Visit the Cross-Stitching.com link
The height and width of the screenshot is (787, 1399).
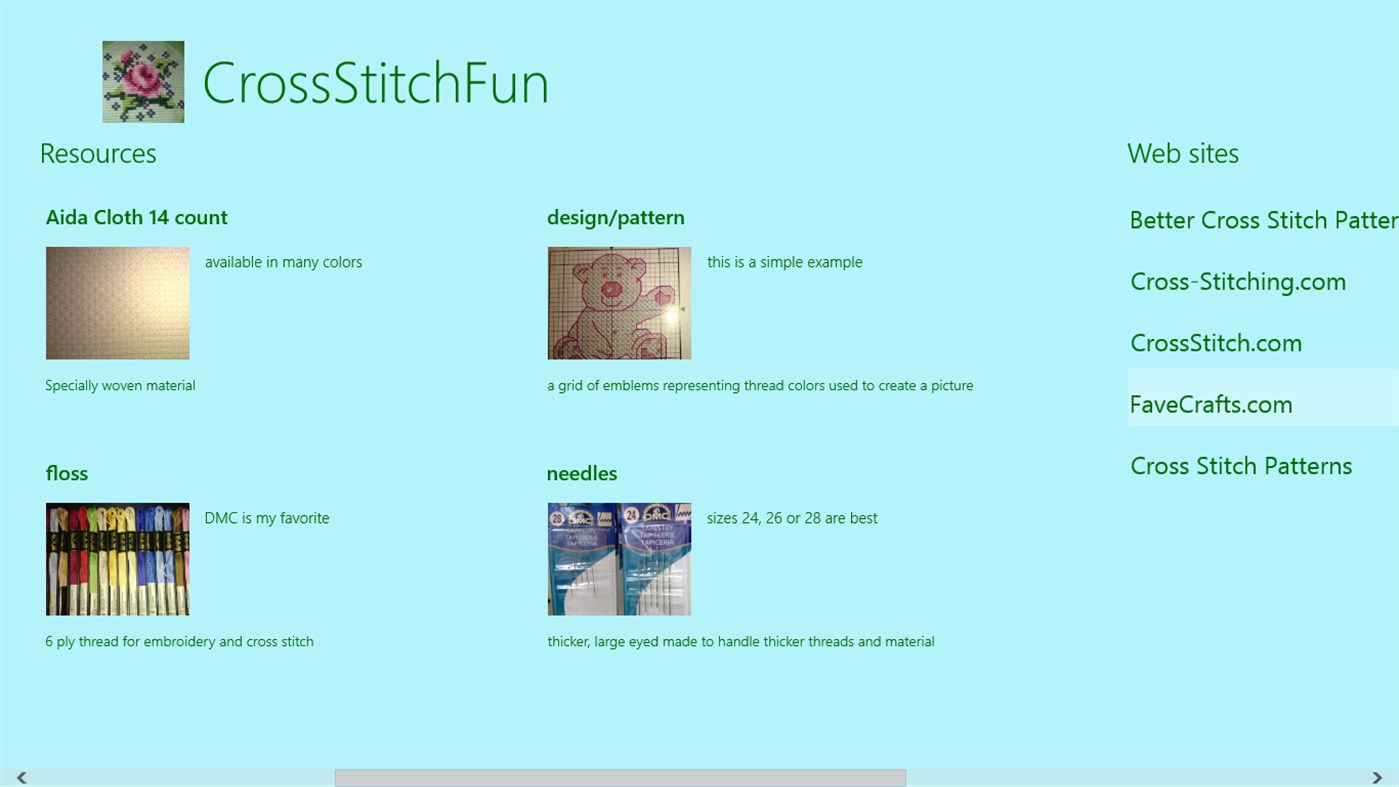click(1238, 282)
